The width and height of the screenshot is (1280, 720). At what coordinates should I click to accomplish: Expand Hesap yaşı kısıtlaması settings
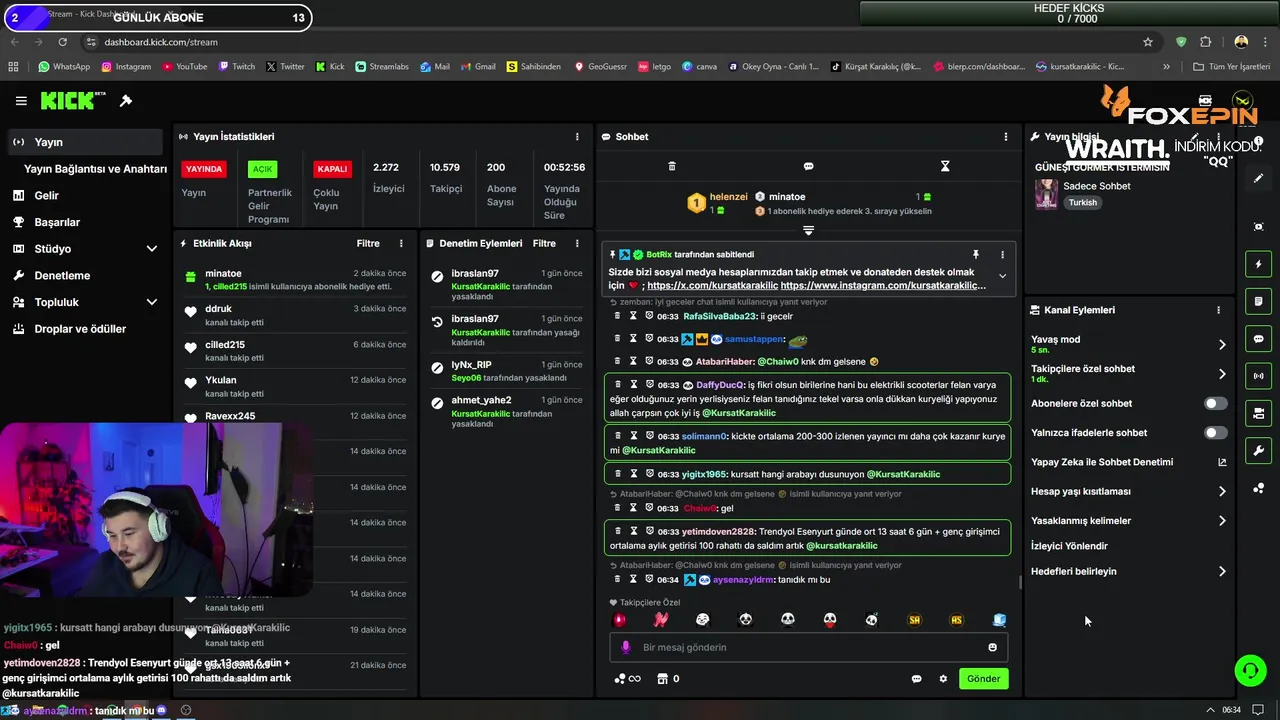[x=1222, y=491]
